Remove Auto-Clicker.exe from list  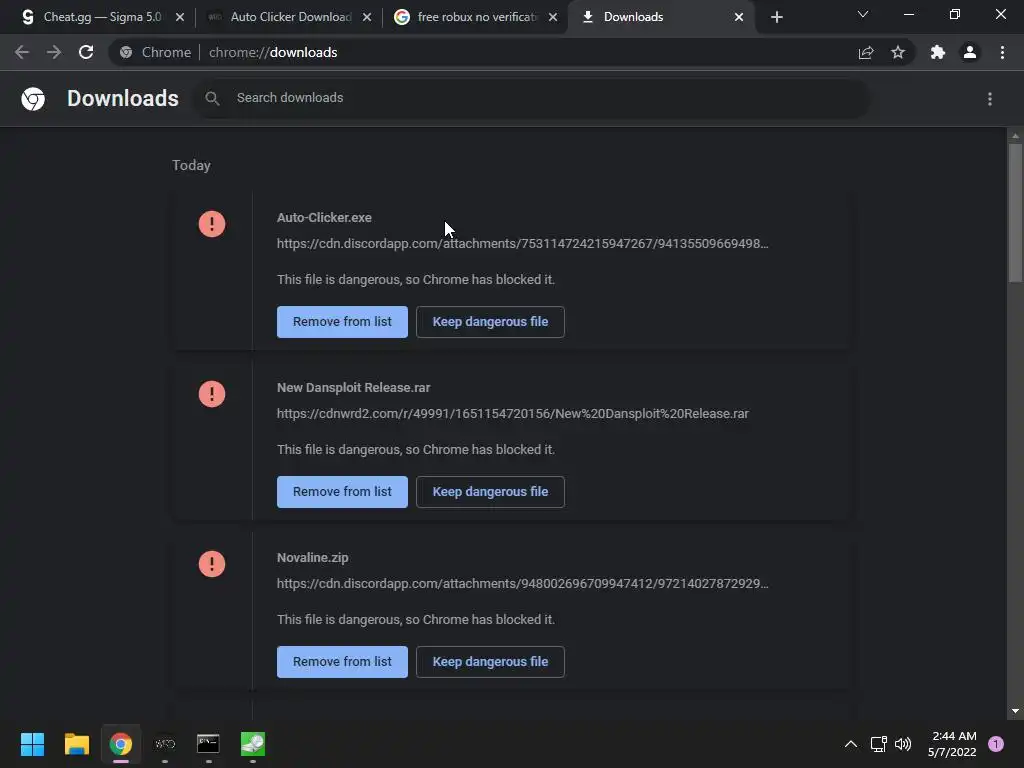[x=342, y=322]
